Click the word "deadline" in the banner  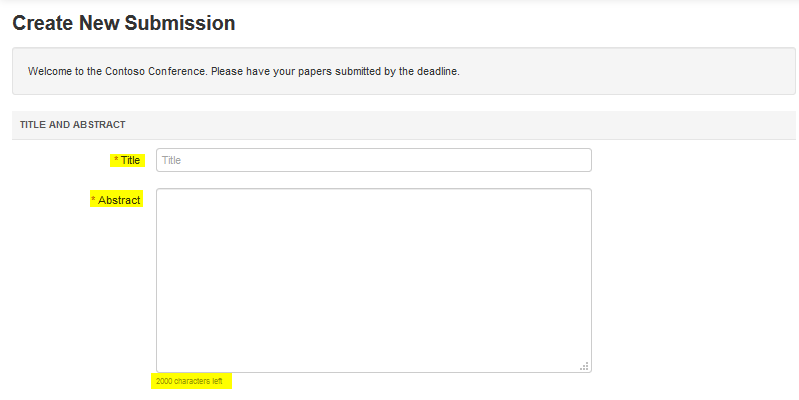[436, 72]
